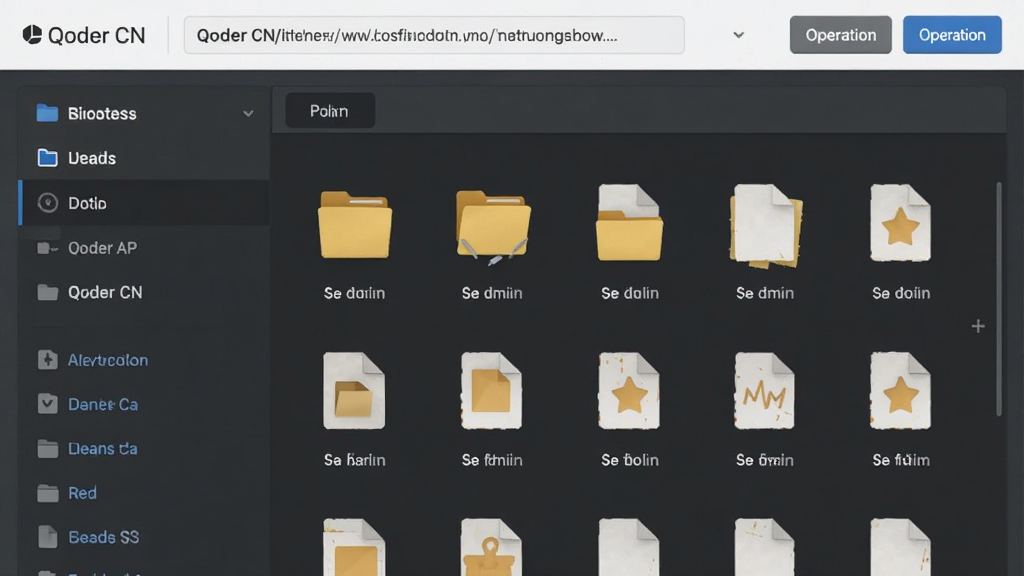Open the path dropdown chevron
Viewport: 1024px width, 576px height.
pyautogui.click(x=738, y=35)
